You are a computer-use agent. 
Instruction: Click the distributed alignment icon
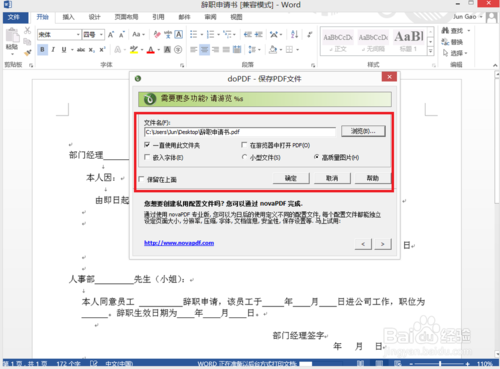click(237, 50)
